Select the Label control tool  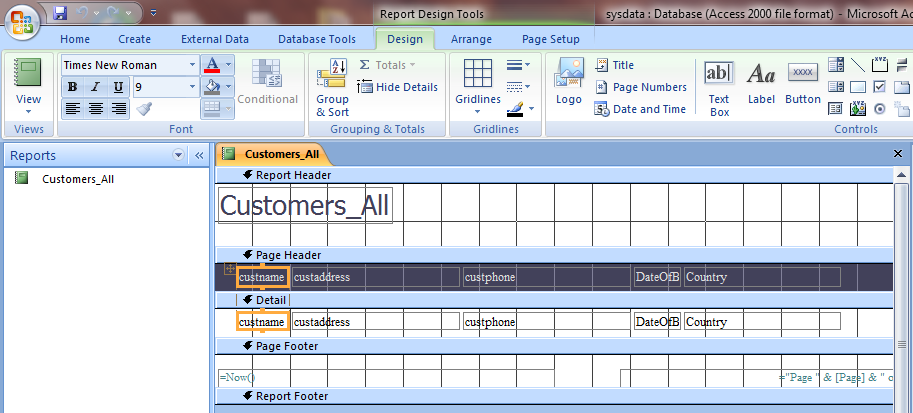point(761,83)
